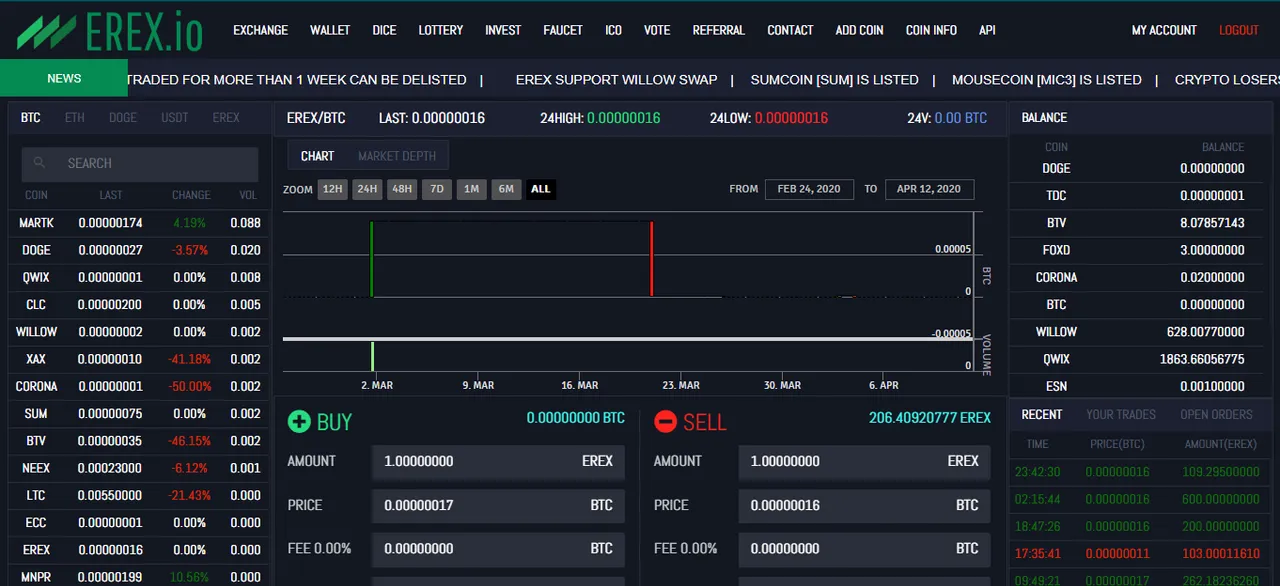The image size is (1280, 586).
Task: Click the coin SEARCH field
Action: (x=140, y=164)
